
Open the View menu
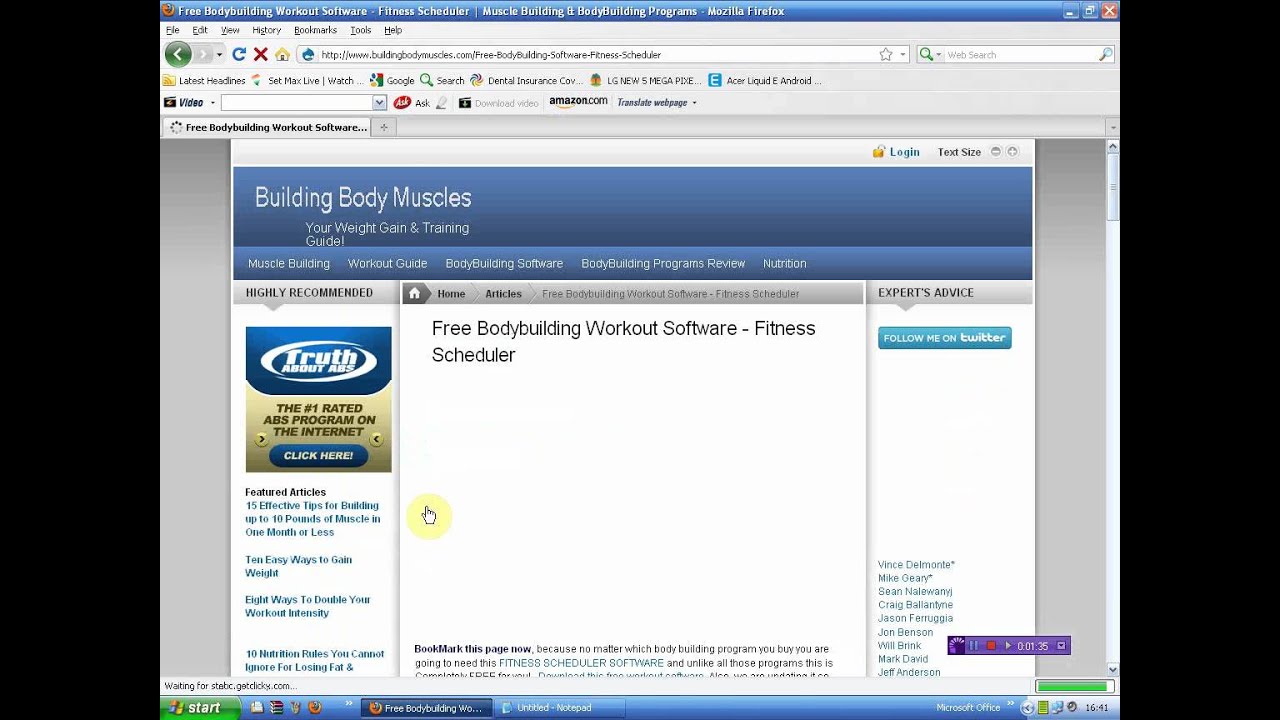tap(230, 30)
